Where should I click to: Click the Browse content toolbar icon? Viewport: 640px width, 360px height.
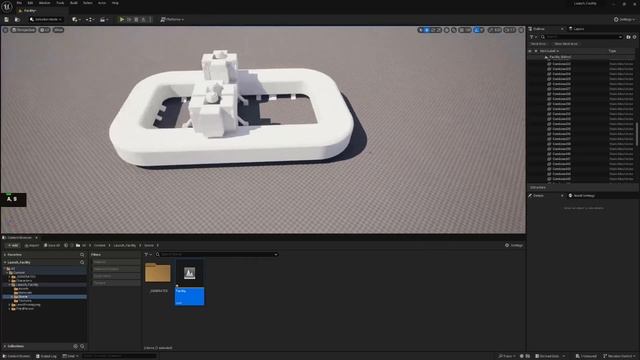pos(17,20)
